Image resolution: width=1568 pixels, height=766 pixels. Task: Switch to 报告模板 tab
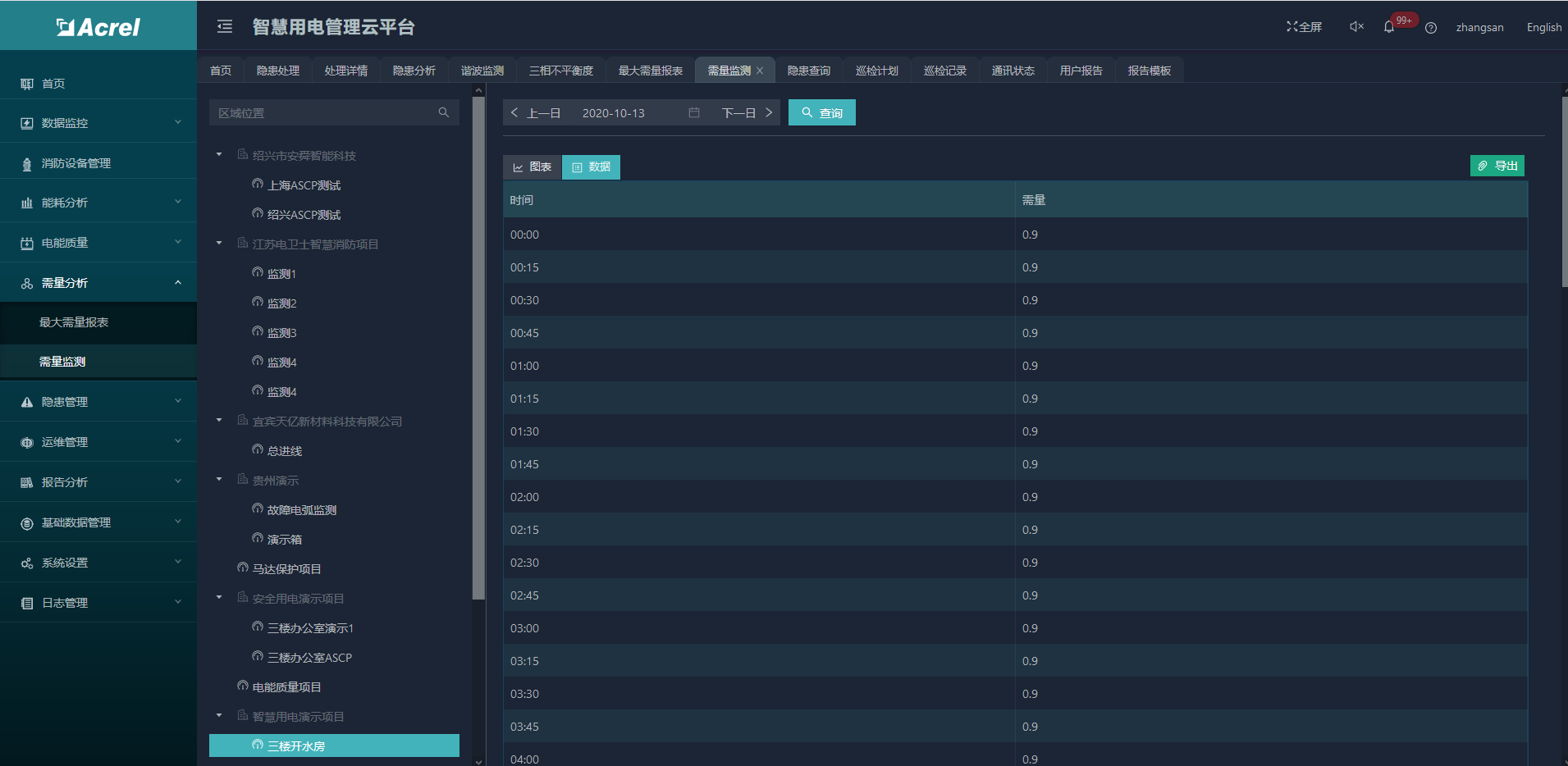[1150, 71]
